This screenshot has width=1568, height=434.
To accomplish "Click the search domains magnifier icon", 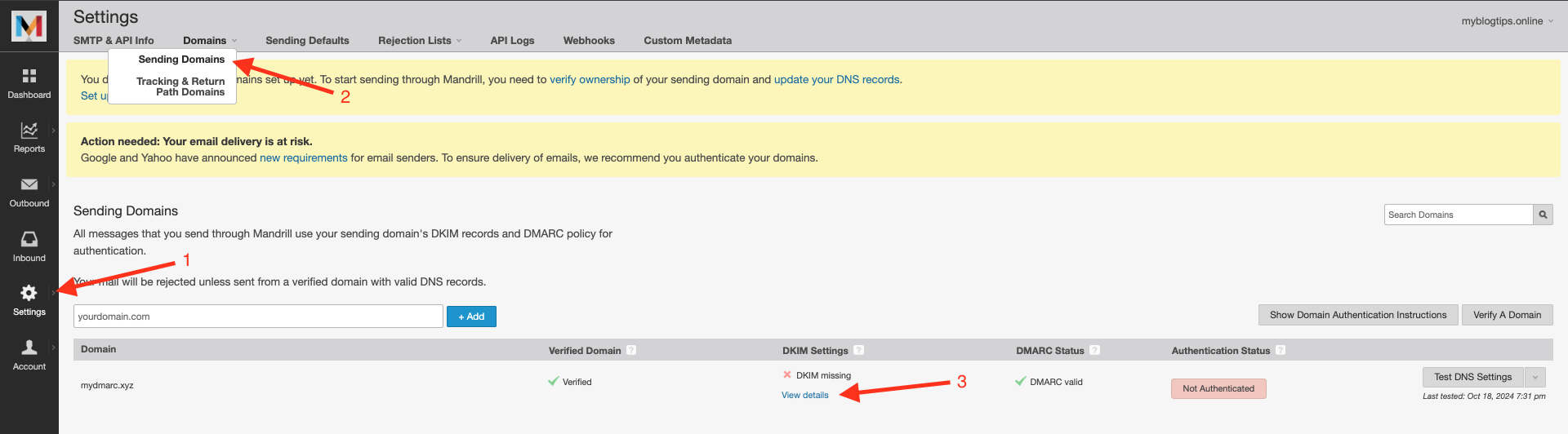I will pos(1543,215).
